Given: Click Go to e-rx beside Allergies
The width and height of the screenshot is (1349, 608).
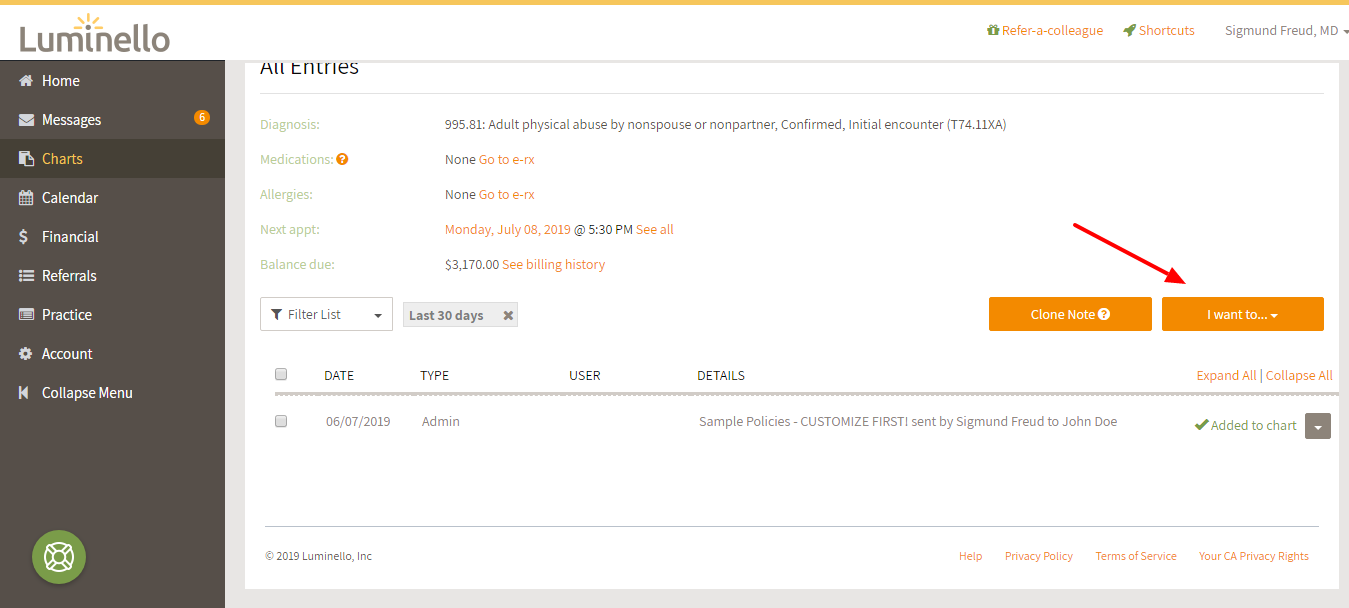Looking at the screenshot, I should pos(506,195).
